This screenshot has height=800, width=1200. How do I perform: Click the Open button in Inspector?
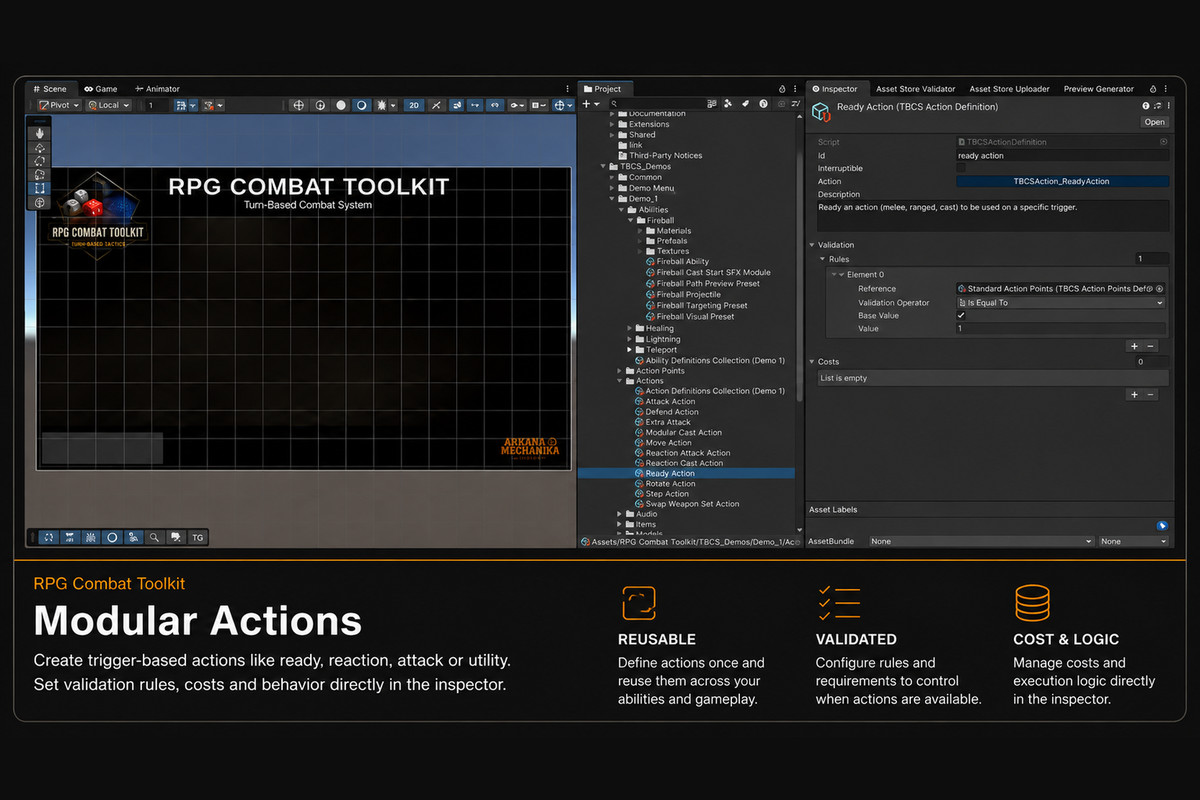coord(1155,122)
